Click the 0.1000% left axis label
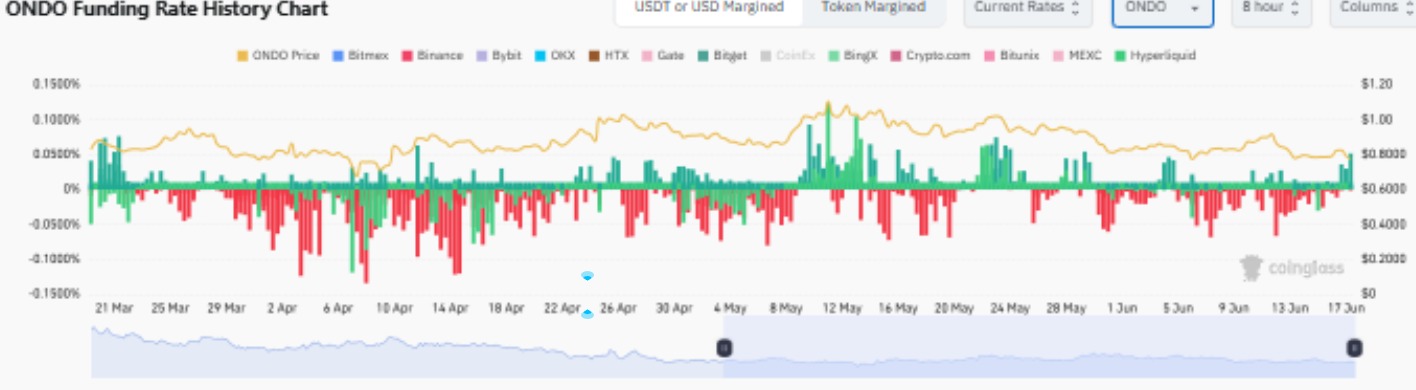This screenshot has width=1416, height=390. 57,120
